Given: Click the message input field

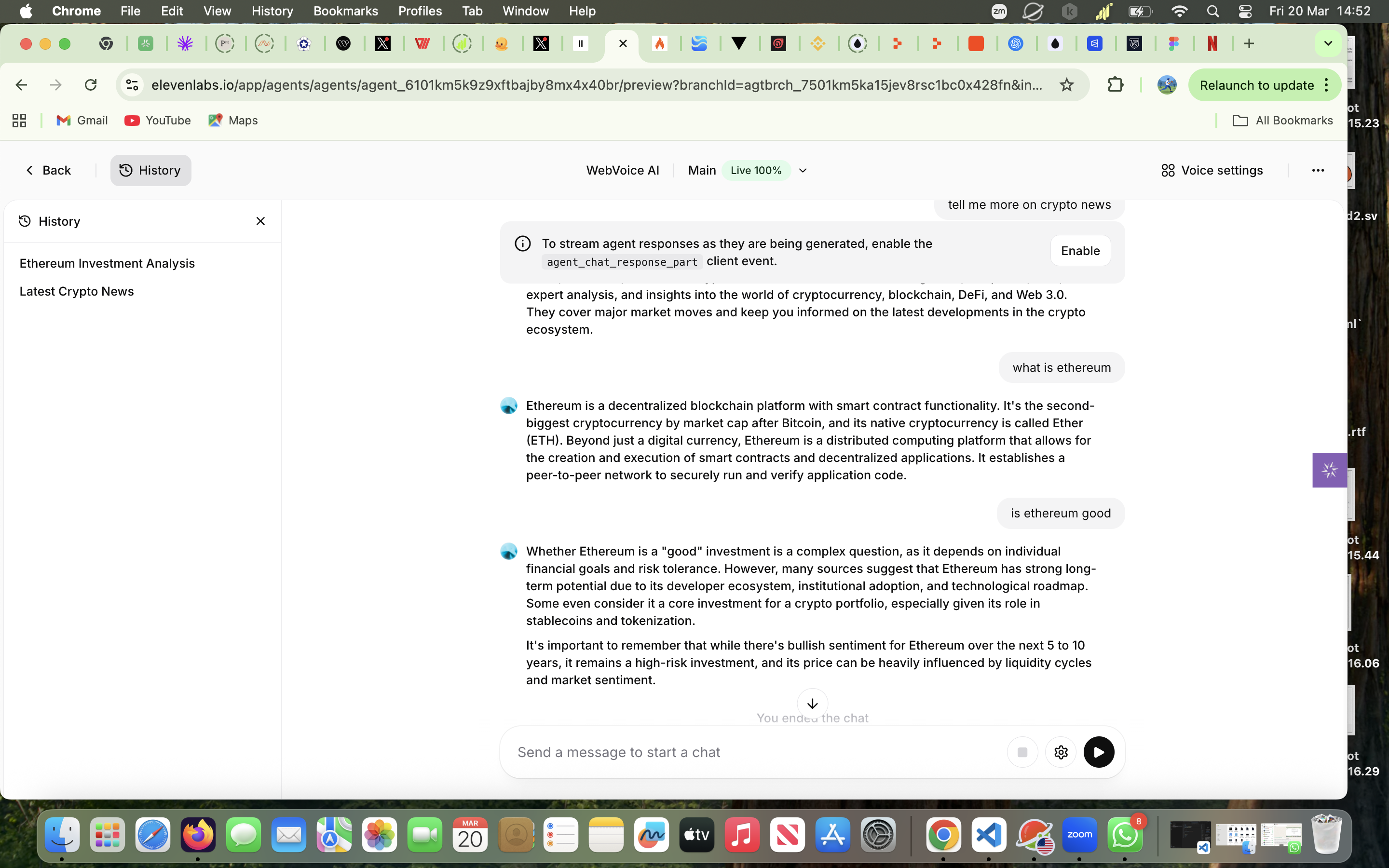Looking at the screenshot, I should click(x=758, y=752).
